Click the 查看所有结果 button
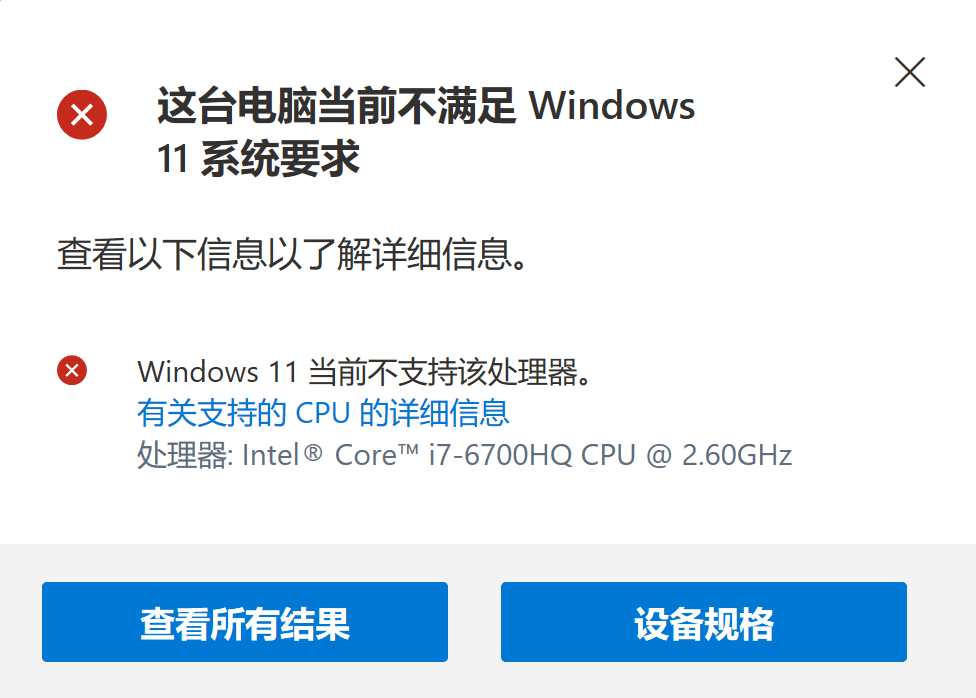 pos(245,622)
